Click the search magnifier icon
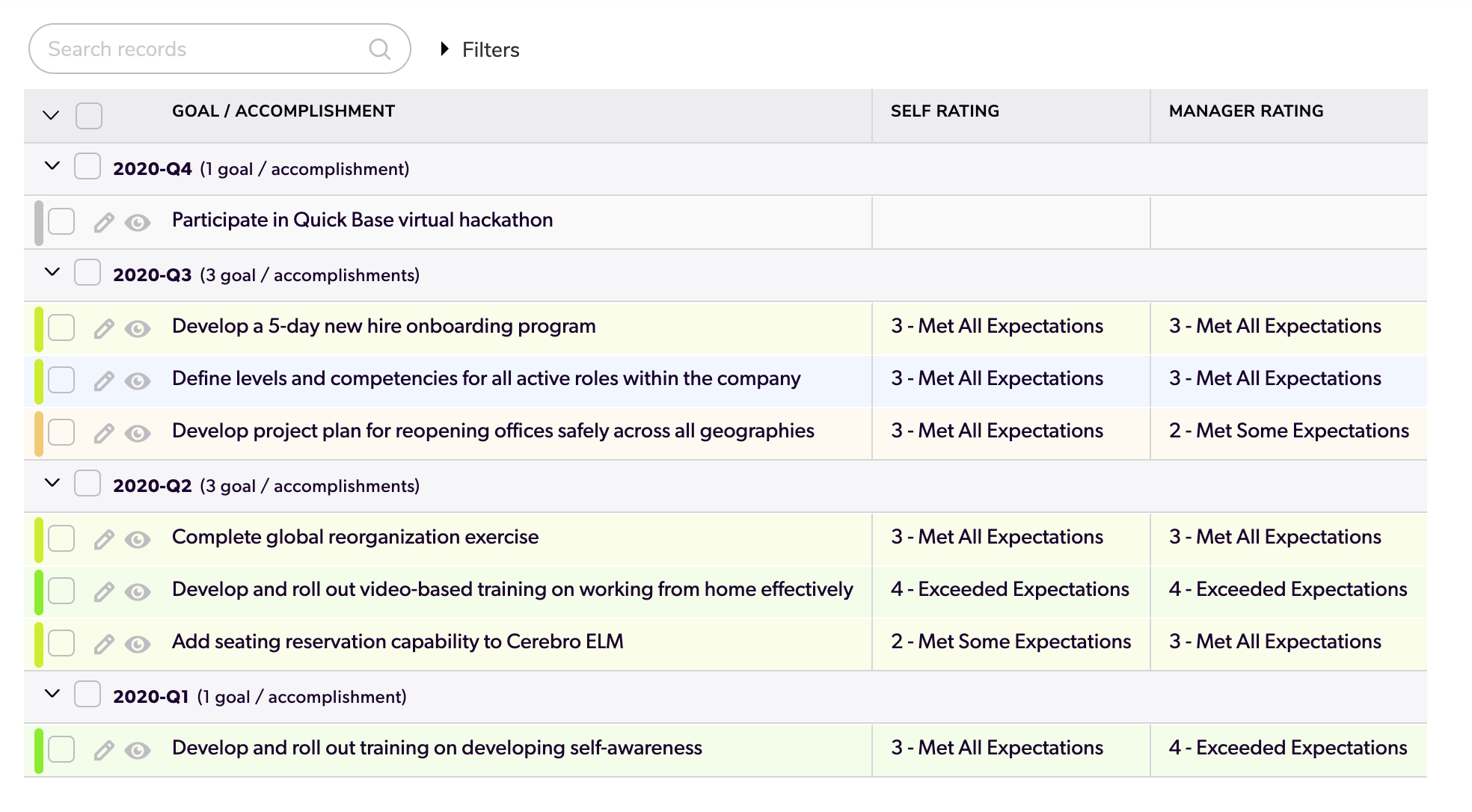The height and width of the screenshot is (812, 1472). pos(380,49)
